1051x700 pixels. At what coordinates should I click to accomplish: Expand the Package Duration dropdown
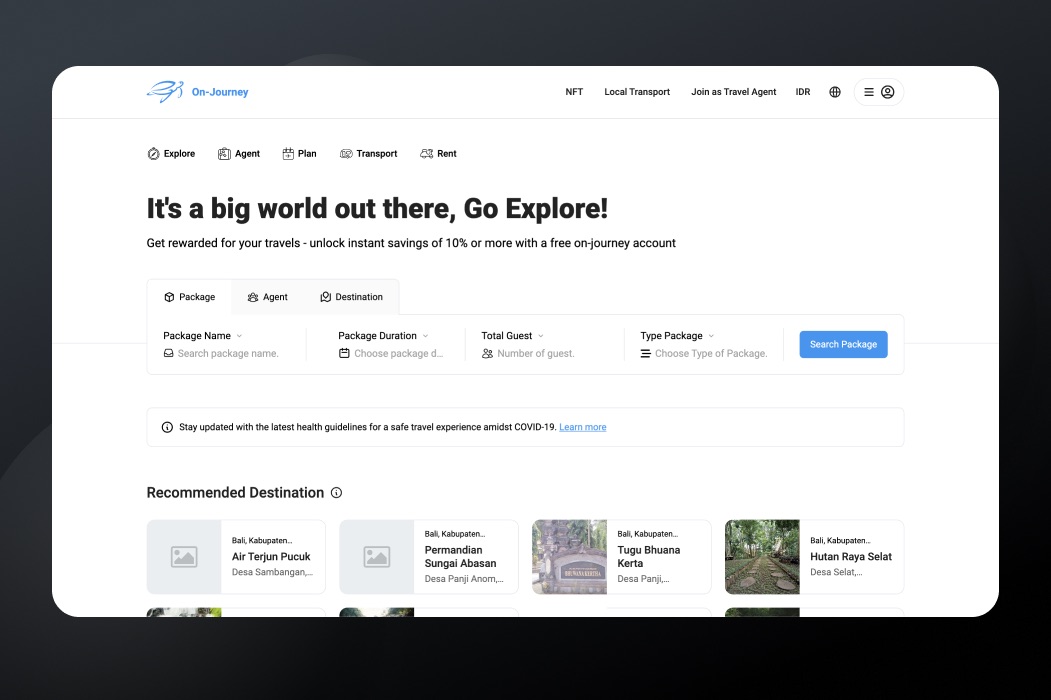425,336
